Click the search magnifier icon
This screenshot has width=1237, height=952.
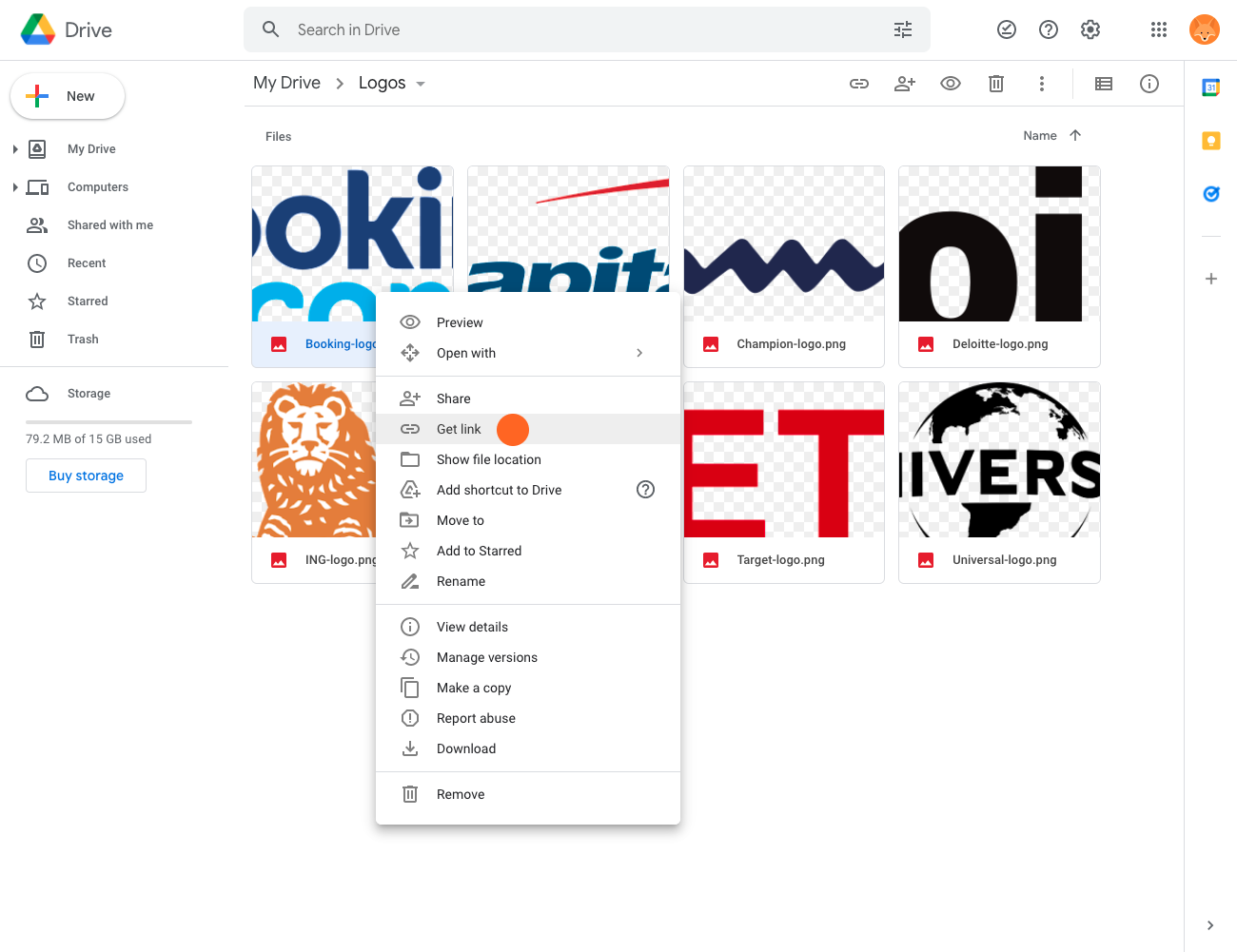click(x=271, y=29)
